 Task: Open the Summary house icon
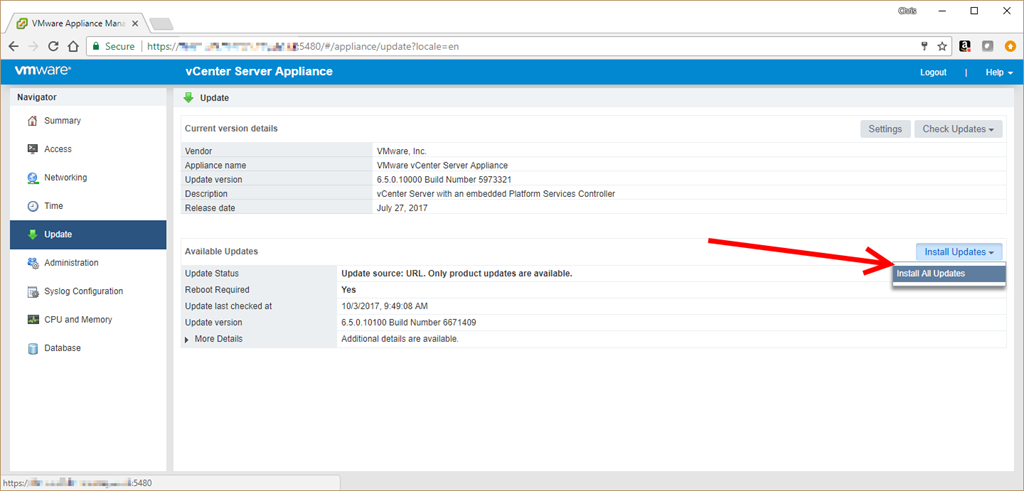33,121
